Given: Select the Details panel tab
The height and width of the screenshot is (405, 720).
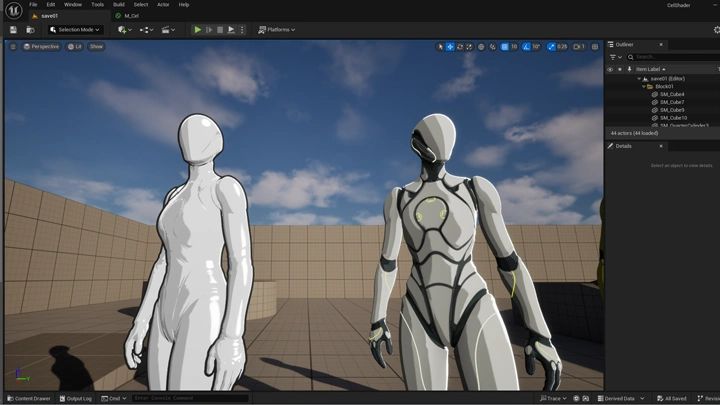Looking at the screenshot, I should click(623, 146).
